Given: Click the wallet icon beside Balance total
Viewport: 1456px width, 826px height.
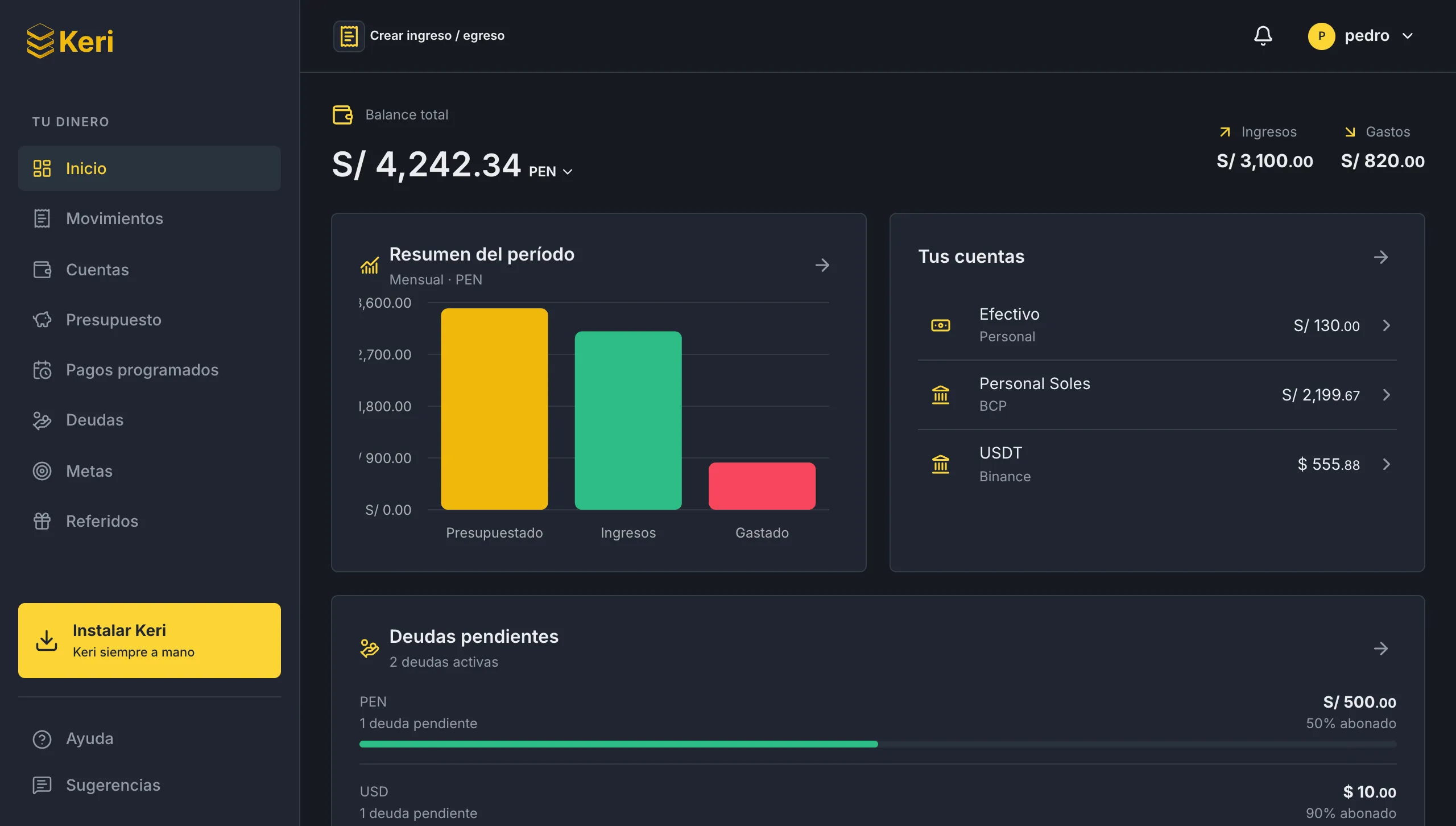Looking at the screenshot, I should [343, 114].
